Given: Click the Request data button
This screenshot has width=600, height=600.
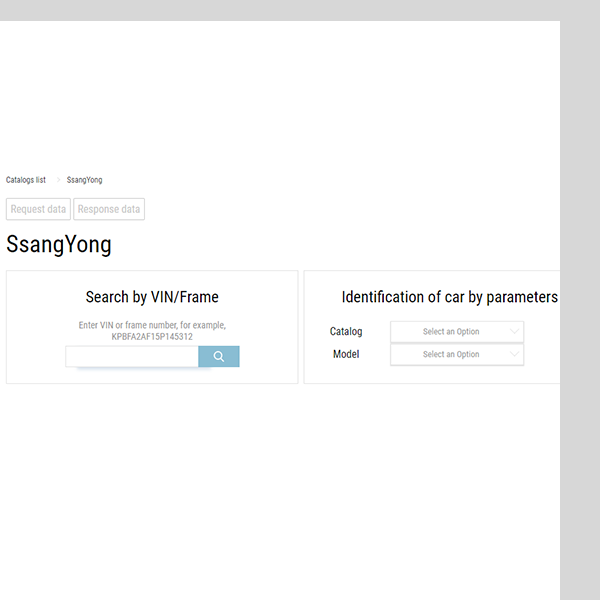Looking at the screenshot, I should pyautogui.click(x=38, y=209).
